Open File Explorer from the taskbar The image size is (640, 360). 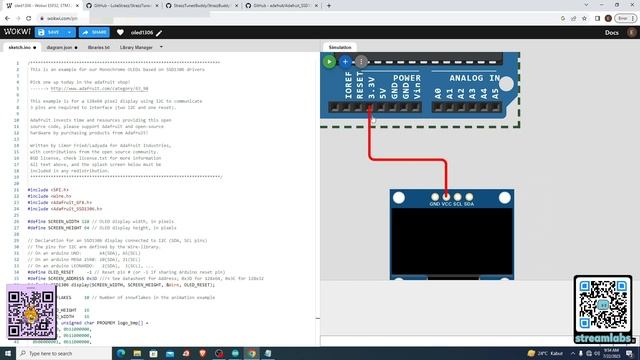pos(137,353)
